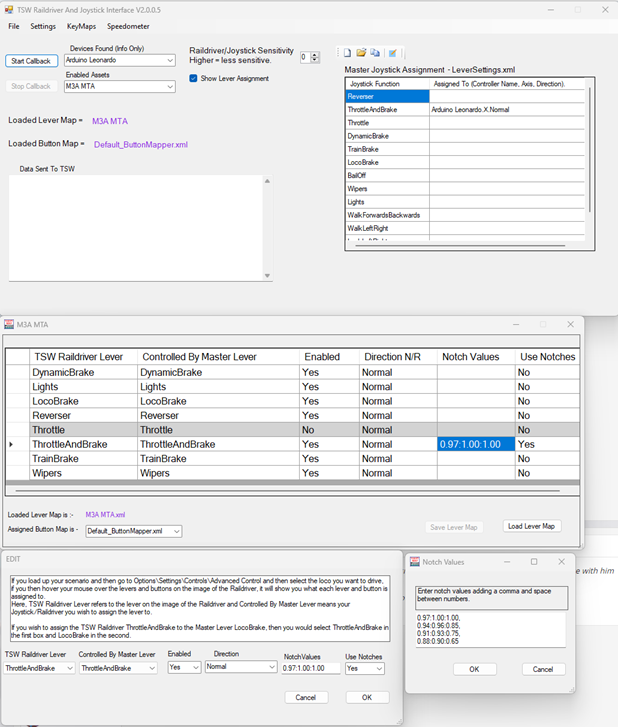618x727 pixels.
Task: Open the Devices Found dropdown
Action: [x=170, y=60]
